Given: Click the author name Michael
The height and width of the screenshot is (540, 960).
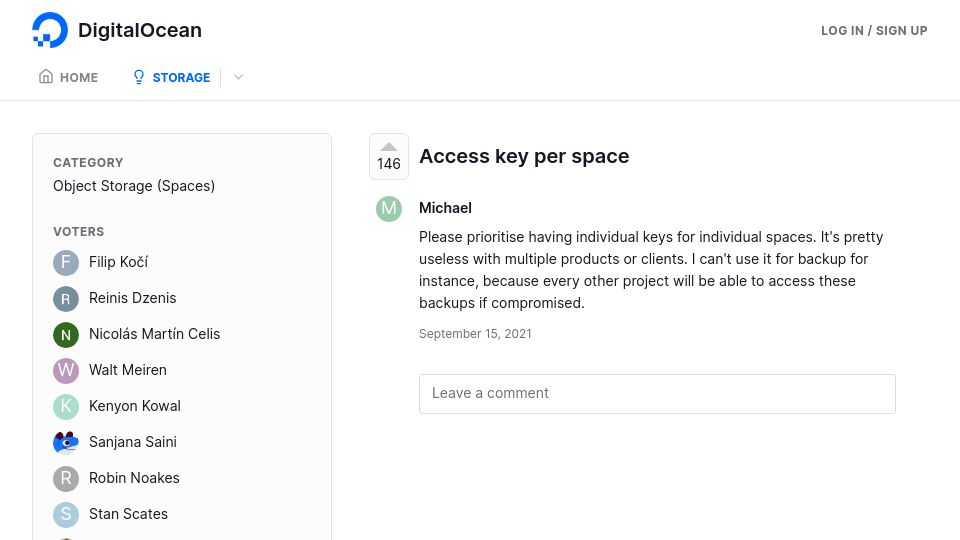Looking at the screenshot, I should 445,208.
